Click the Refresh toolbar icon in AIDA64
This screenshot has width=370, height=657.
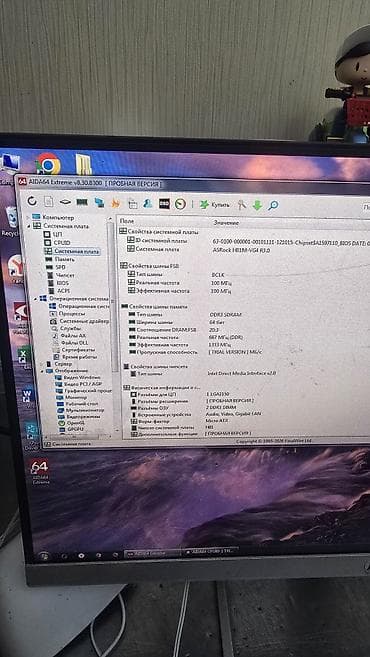pos(32,201)
